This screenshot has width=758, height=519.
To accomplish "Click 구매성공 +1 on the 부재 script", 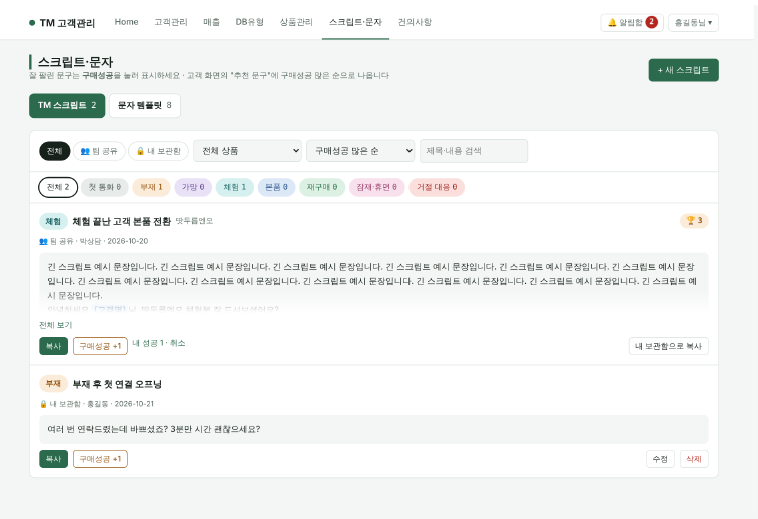I will 100,459.
